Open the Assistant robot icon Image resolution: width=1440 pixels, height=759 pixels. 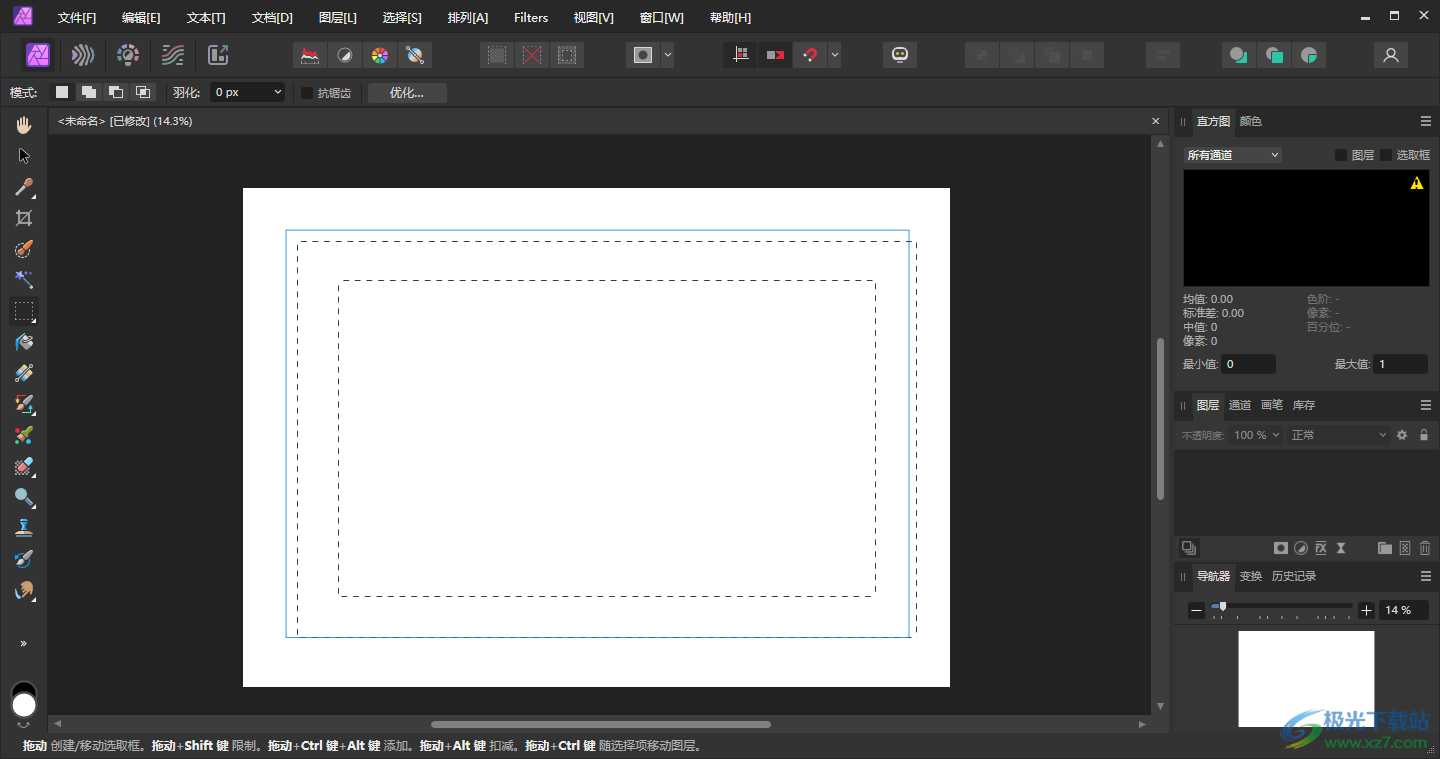coord(900,55)
